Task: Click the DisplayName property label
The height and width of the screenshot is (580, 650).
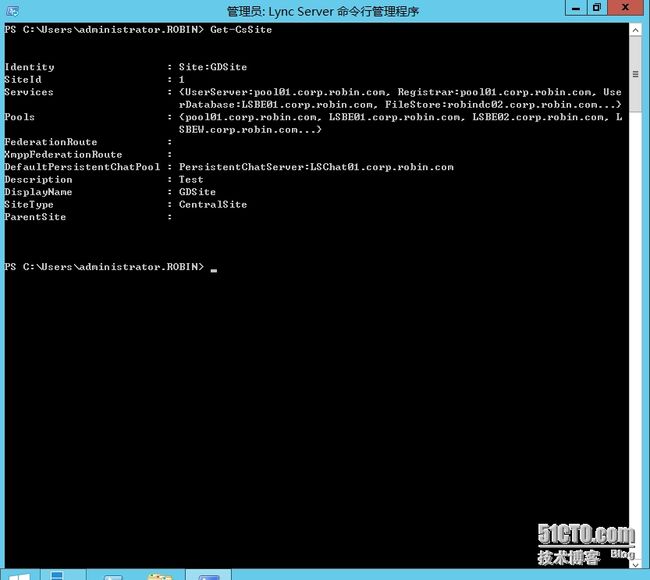Action: [x=38, y=192]
